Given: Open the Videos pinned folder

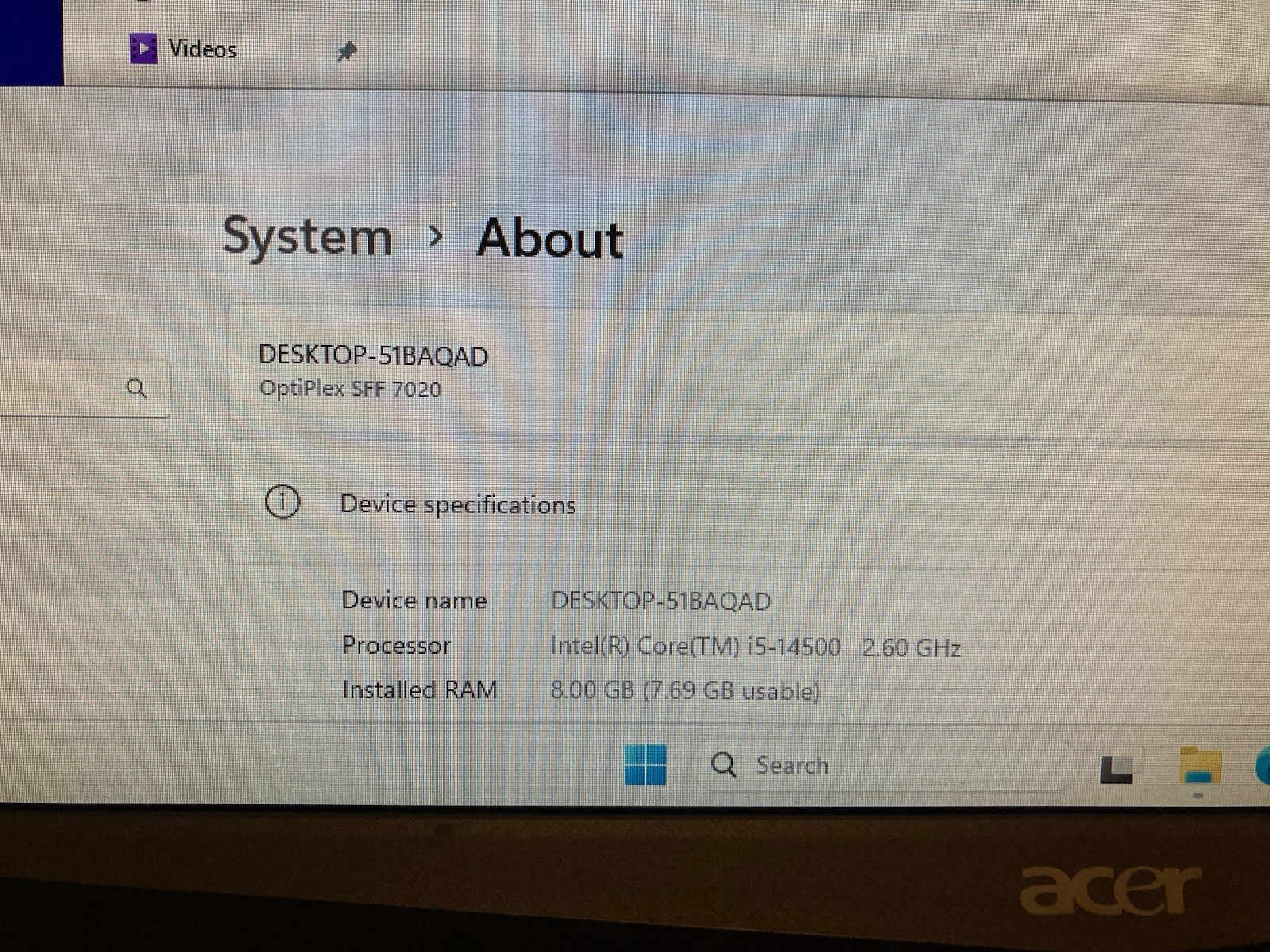Looking at the screenshot, I should (202, 49).
